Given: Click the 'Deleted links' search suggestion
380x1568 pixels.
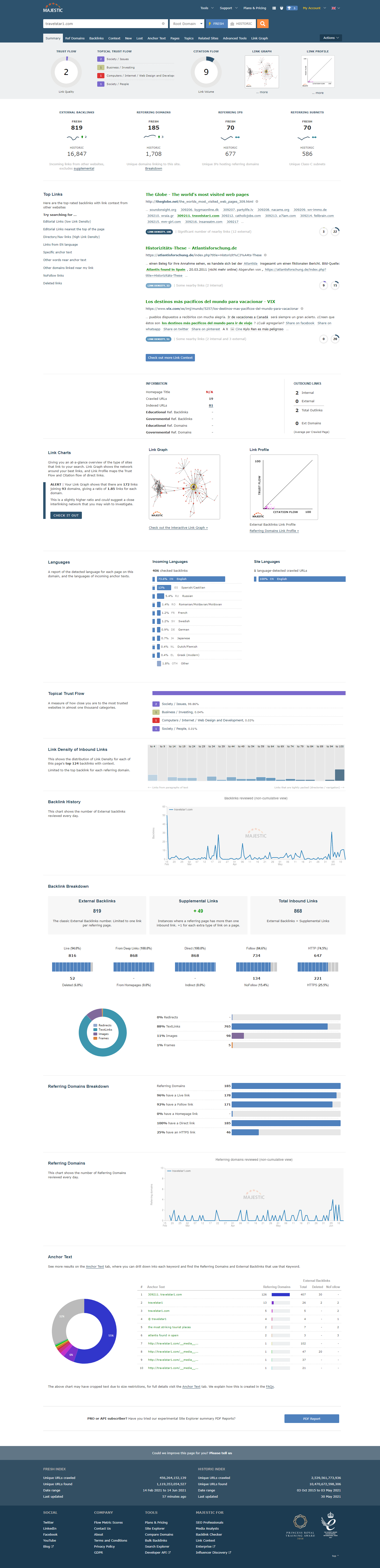Looking at the screenshot, I should point(52,283).
